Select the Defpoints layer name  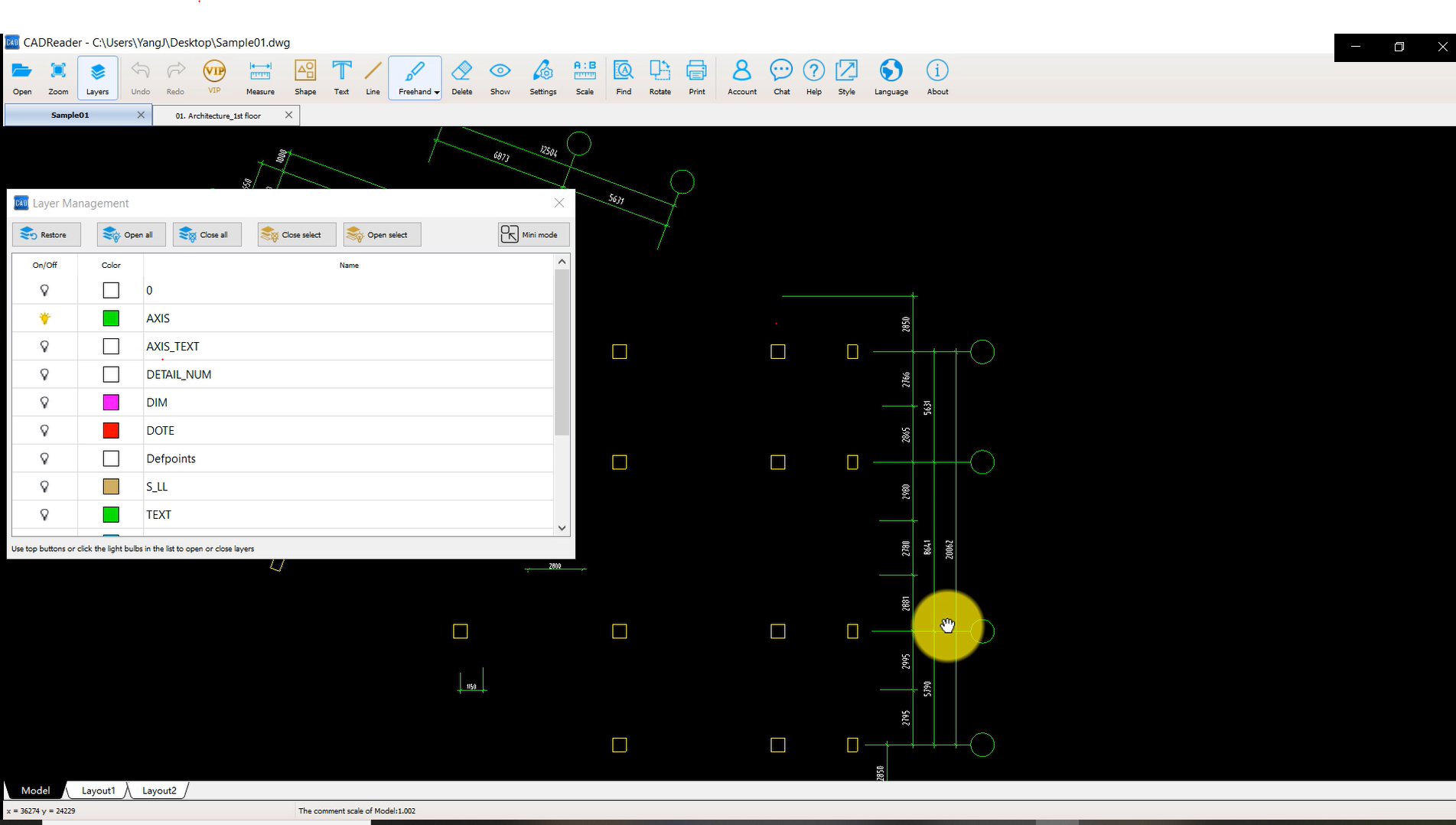(x=171, y=458)
